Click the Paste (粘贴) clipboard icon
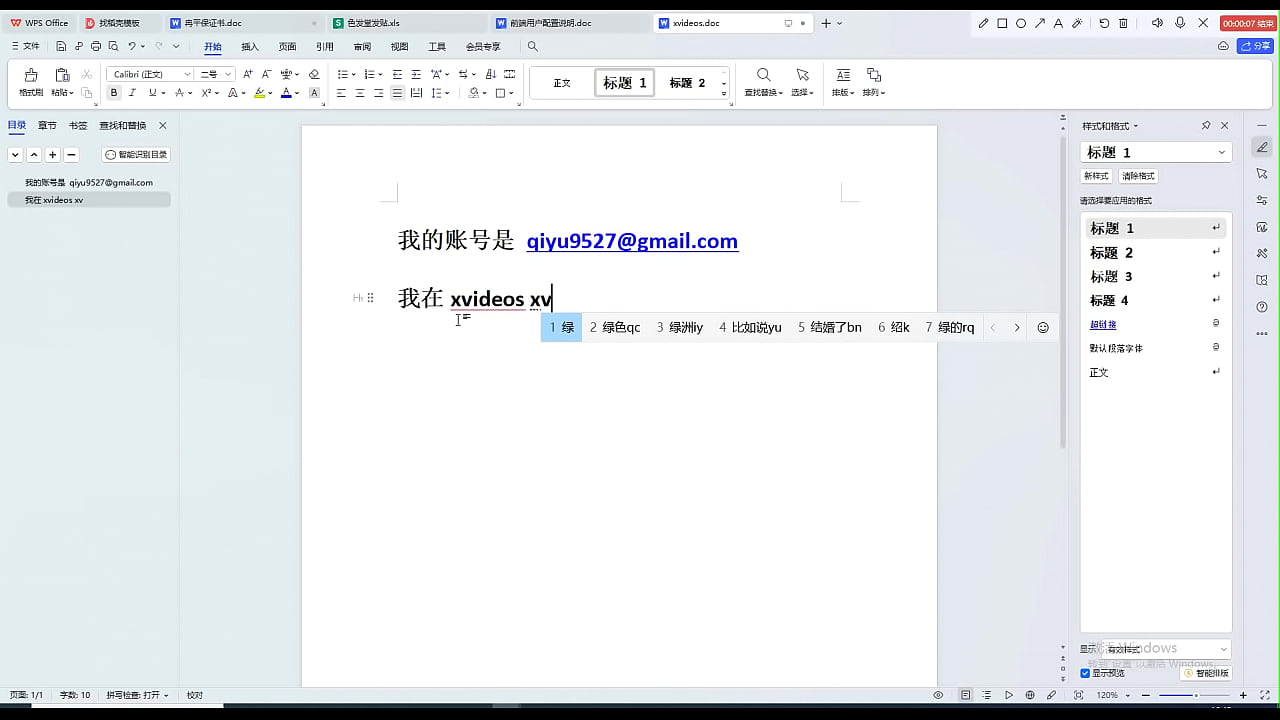This screenshot has width=1280, height=720. (x=62, y=75)
